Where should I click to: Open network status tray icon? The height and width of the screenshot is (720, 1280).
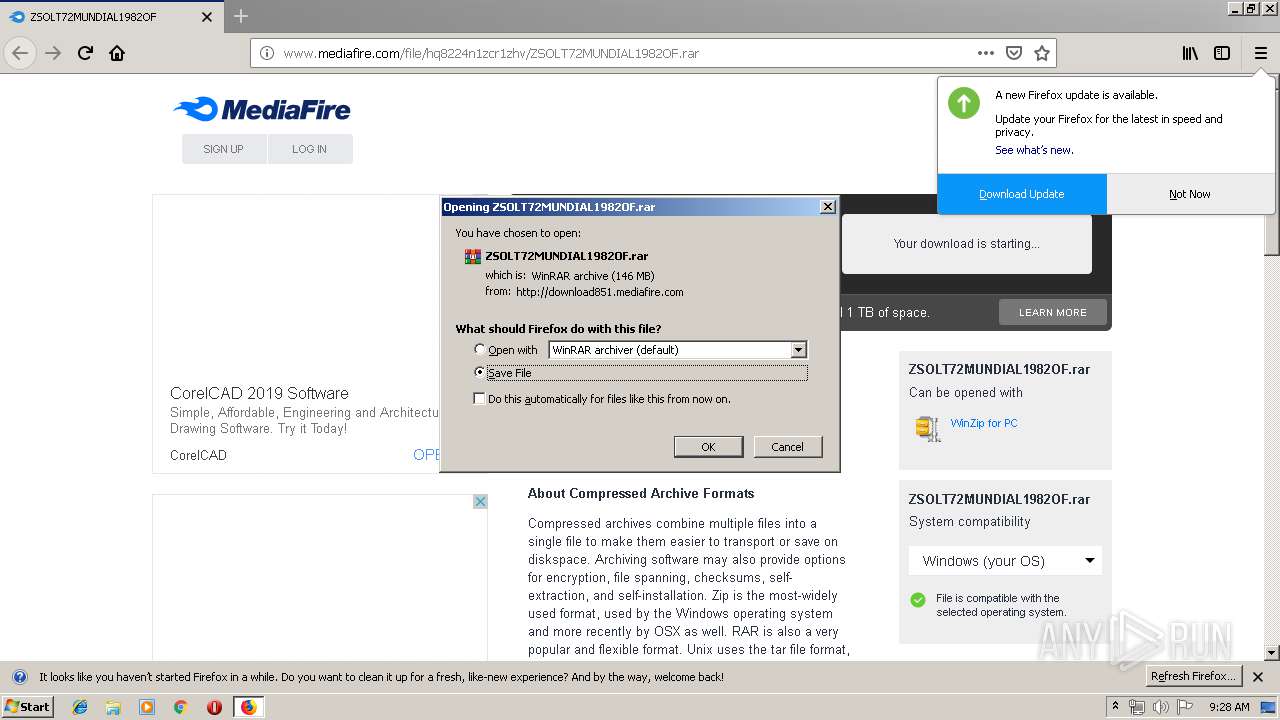click(1137, 707)
